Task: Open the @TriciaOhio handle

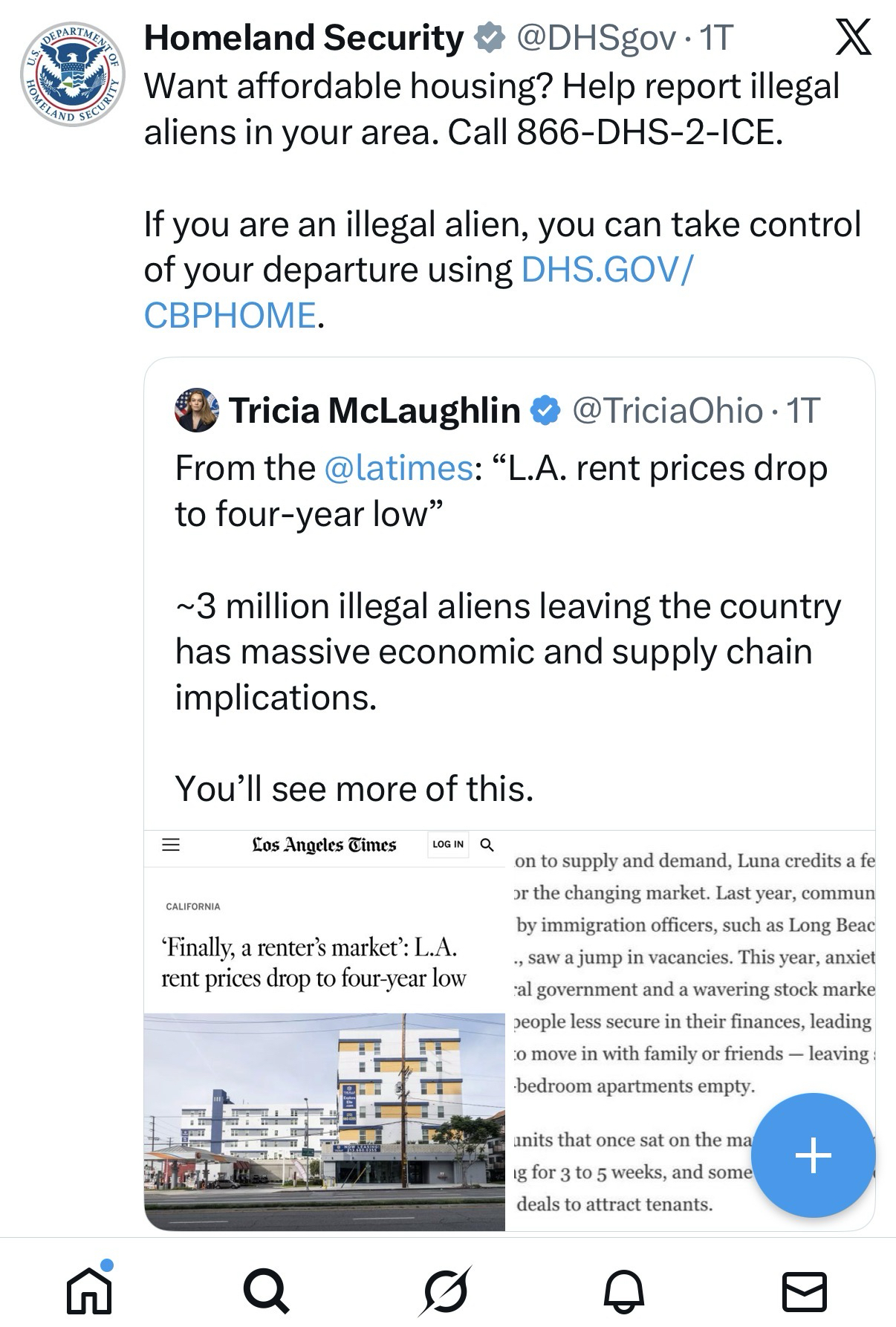Action: pos(667,410)
